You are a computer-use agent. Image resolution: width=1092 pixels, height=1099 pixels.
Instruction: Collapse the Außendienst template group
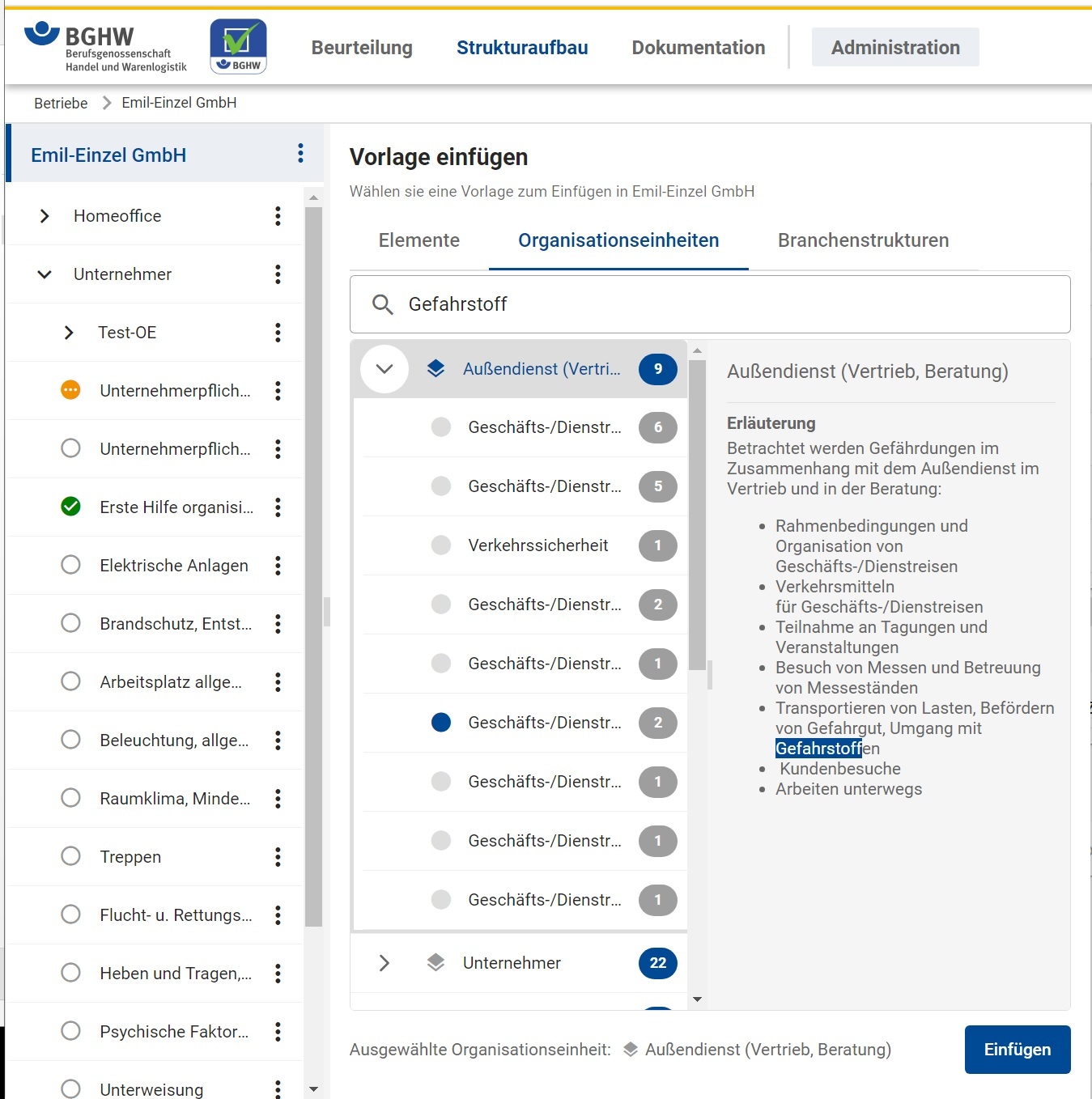pyautogui.click(x=385, y=369)
